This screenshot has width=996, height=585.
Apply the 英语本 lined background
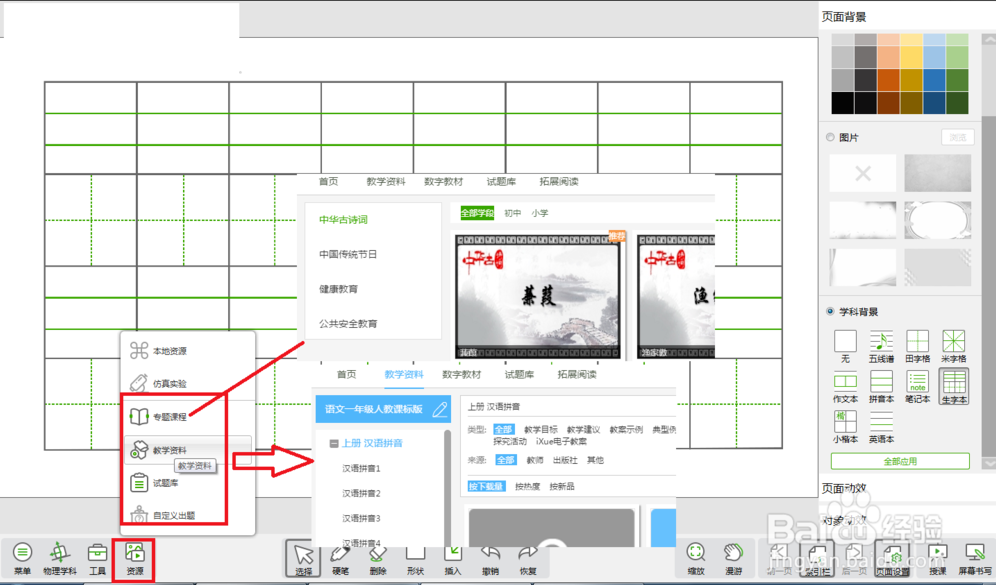(882, 427)
